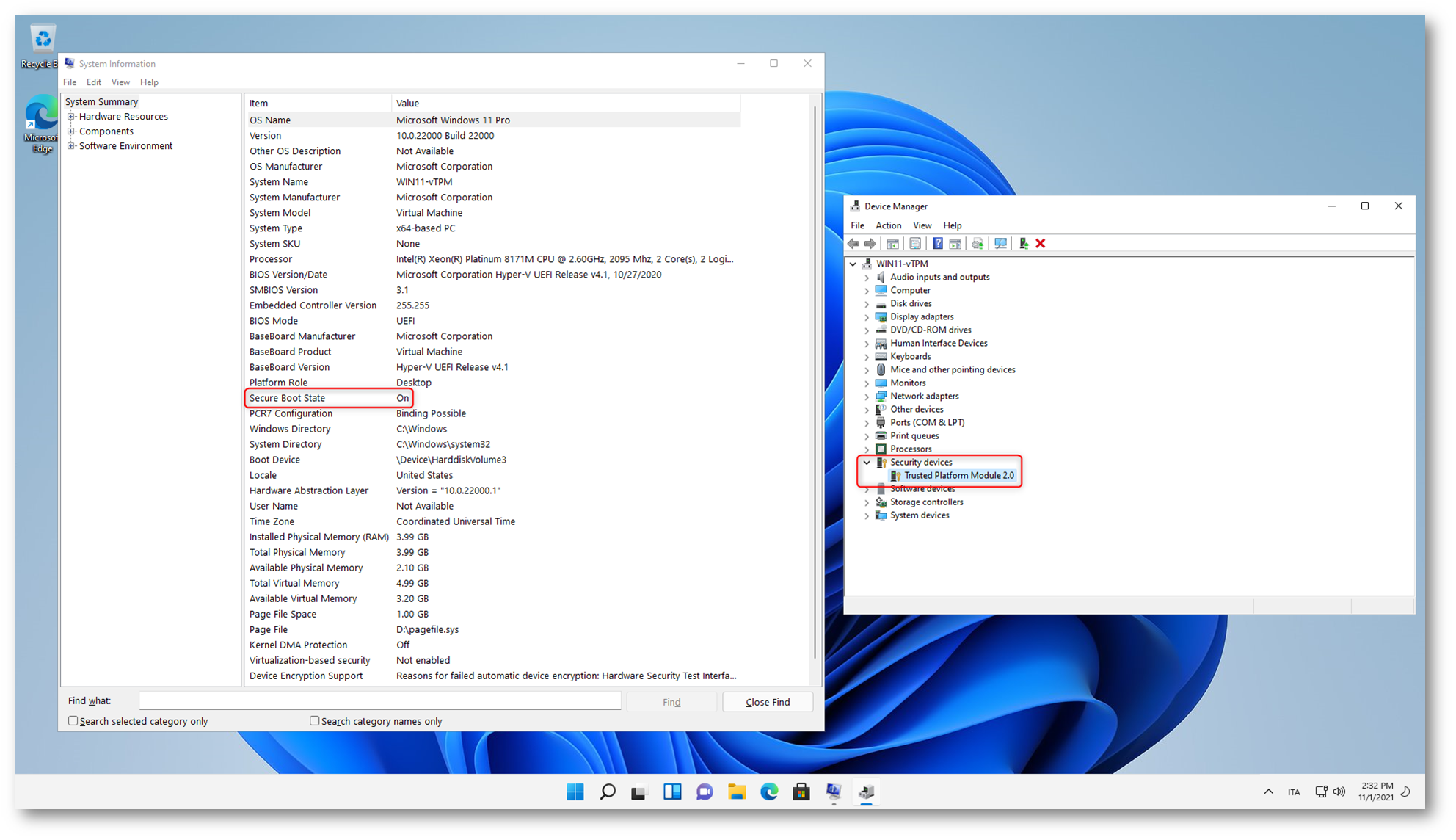Show hidden tray icons chevron

click(x=1269, y=792)
